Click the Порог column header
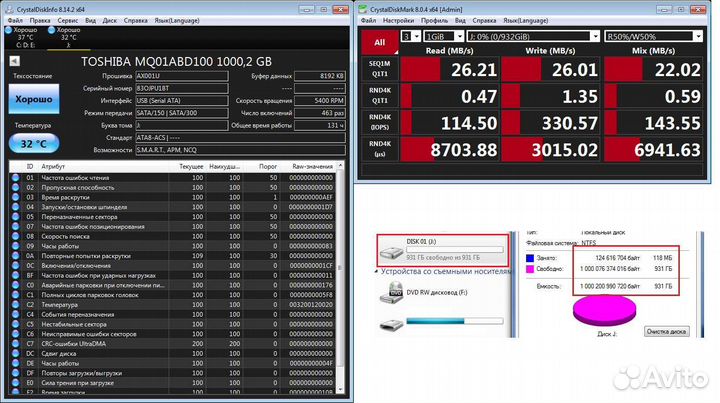 click(x=268, y=166)
